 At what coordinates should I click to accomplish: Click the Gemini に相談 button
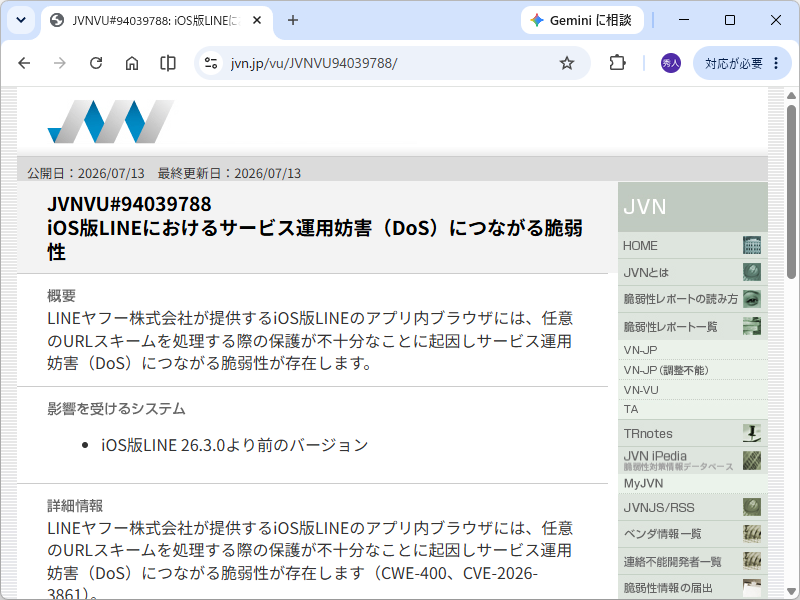coord(582,20)
